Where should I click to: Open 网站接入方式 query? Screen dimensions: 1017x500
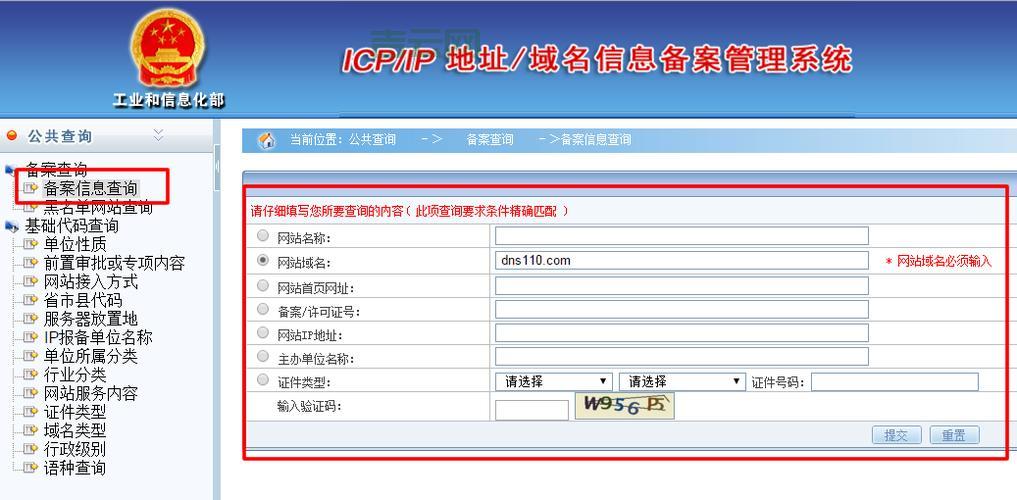pyautogui.click(x=91, y=281)
